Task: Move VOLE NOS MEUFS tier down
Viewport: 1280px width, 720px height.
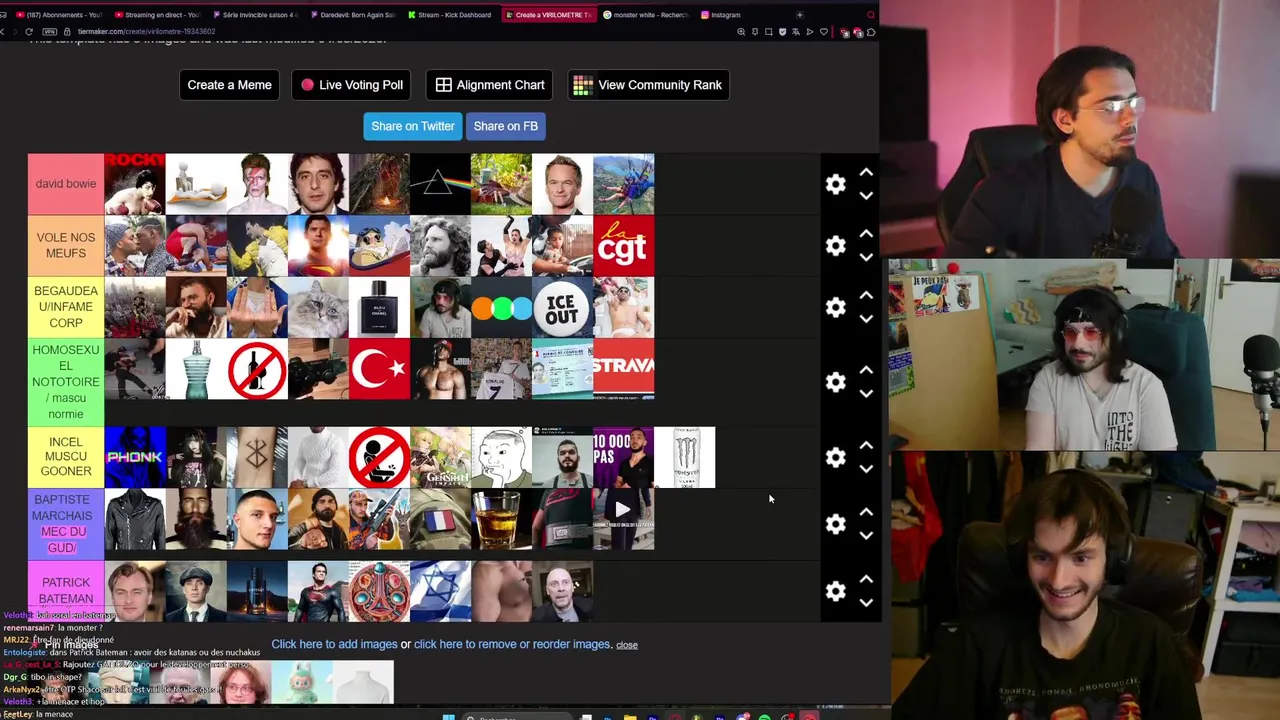Action: (x=866, y=257)
